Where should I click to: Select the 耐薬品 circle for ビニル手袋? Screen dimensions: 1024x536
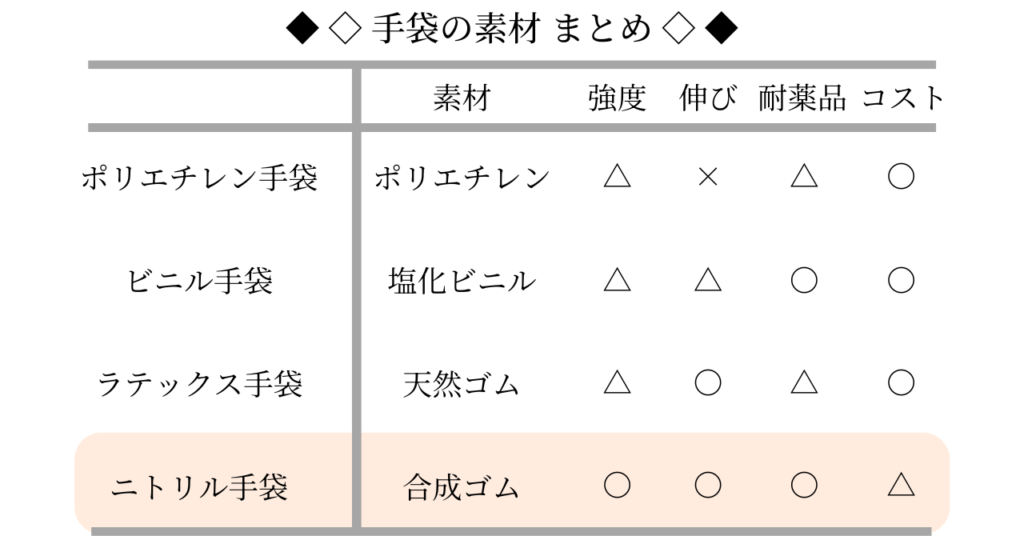pos(804,280)
